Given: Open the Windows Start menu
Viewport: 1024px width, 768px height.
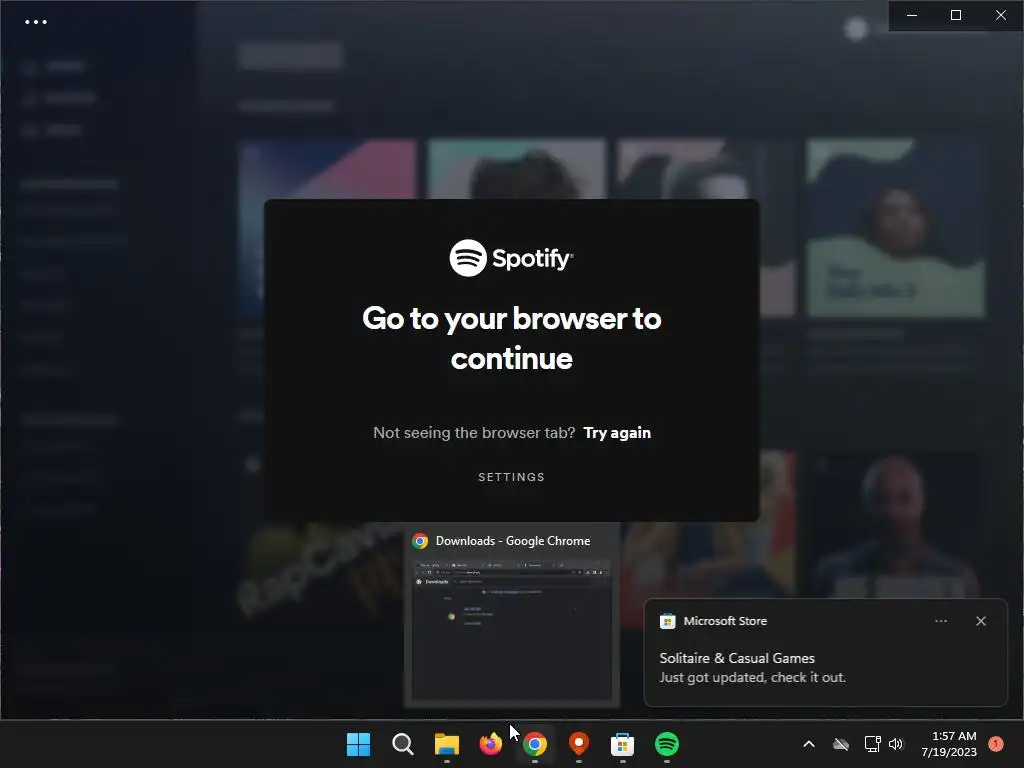Looking at the screenshot, I should click(x=359, y=744).
